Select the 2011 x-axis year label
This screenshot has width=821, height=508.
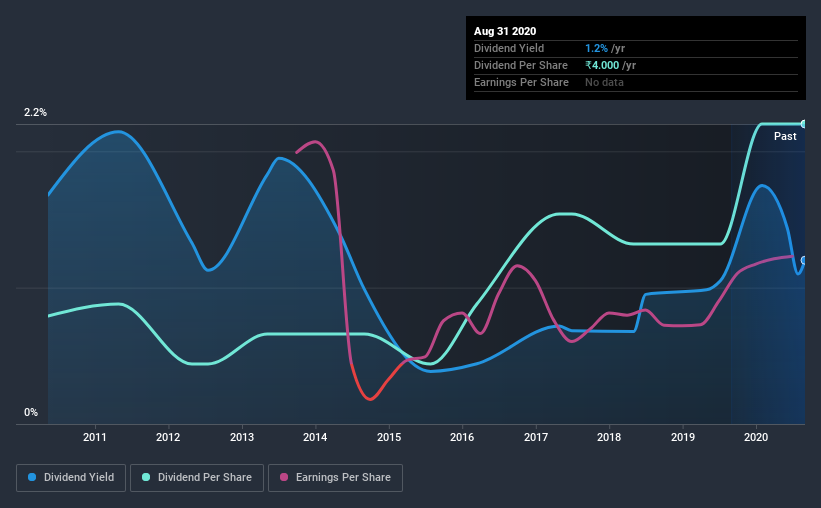[95, 437]
